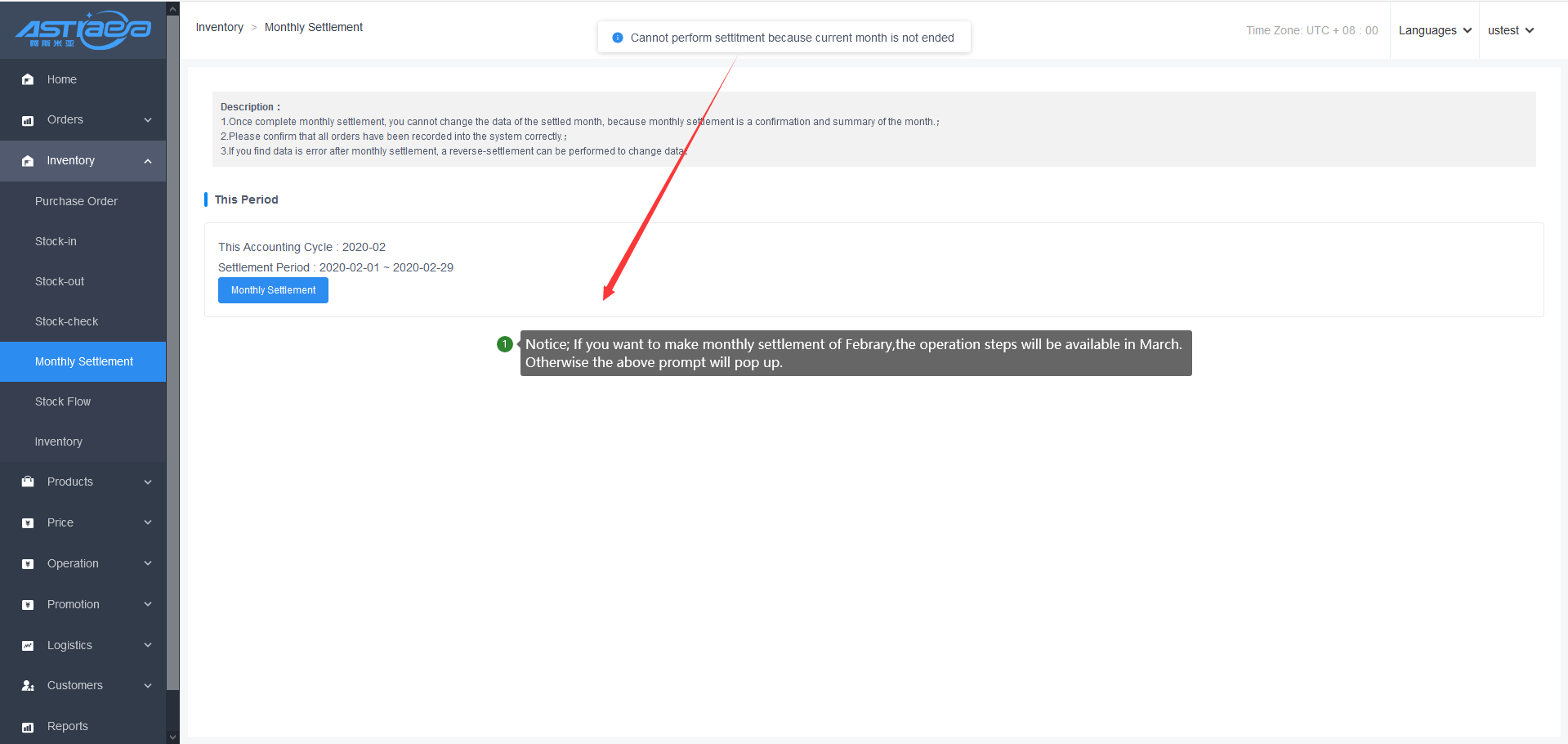Select Stock Flow menu item

tap(63, 401)
